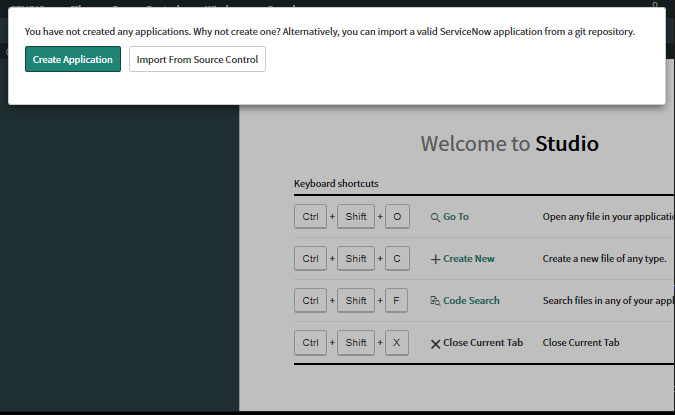
Task: Click the 'Open any file in your' description
Action: [x=608, y=217]
